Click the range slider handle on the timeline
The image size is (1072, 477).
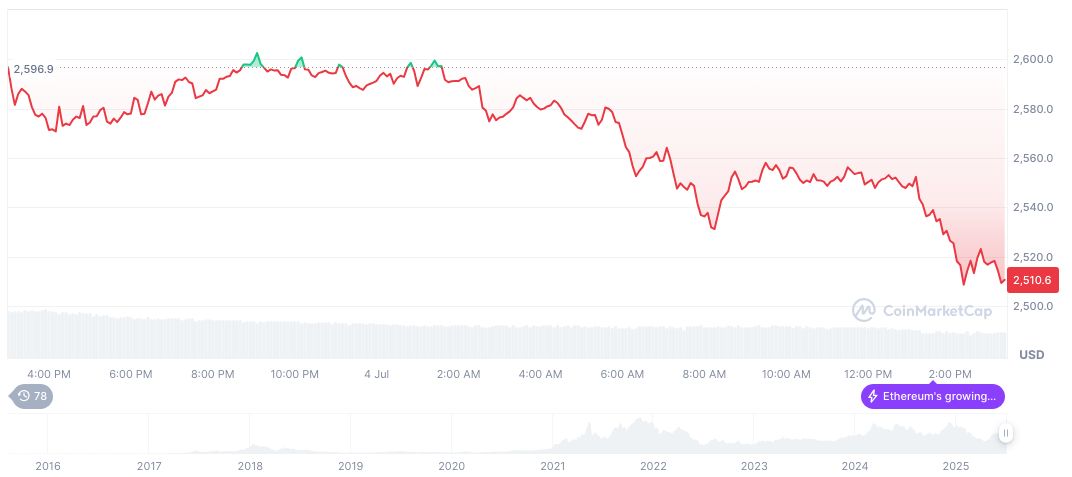point(1005,433)
